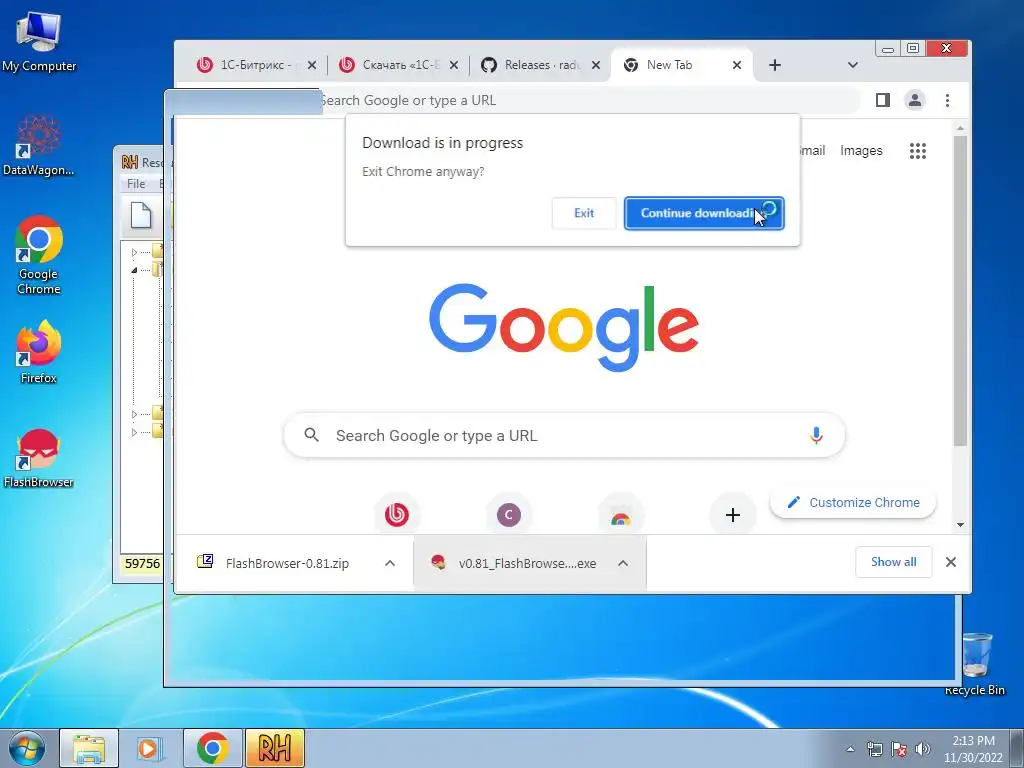Screen dimensions: 1024x768
Task: Close the 1C-Битрикс tab
Action: coord(312,65)
